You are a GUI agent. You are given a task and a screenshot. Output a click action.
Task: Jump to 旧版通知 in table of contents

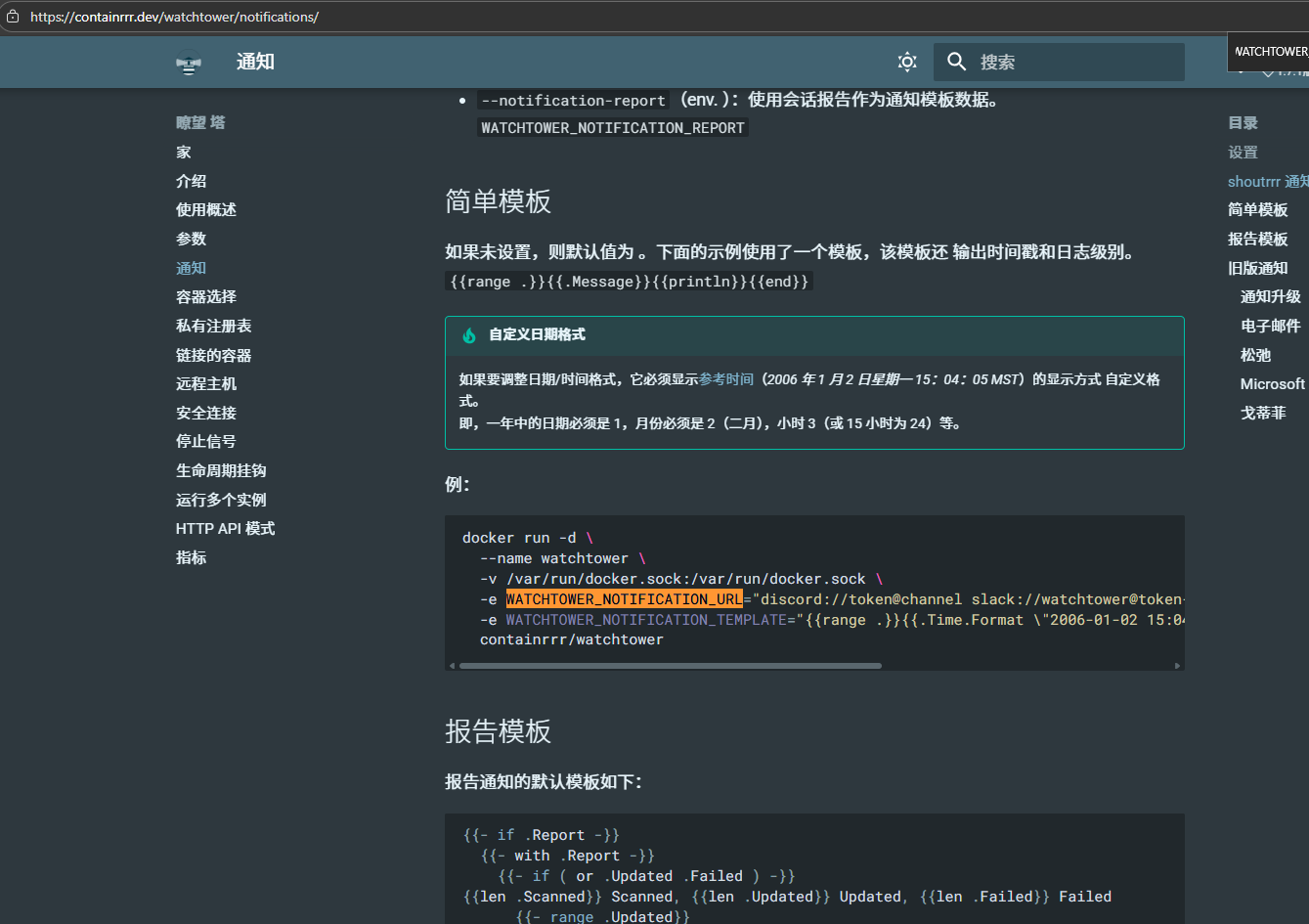1258,268
